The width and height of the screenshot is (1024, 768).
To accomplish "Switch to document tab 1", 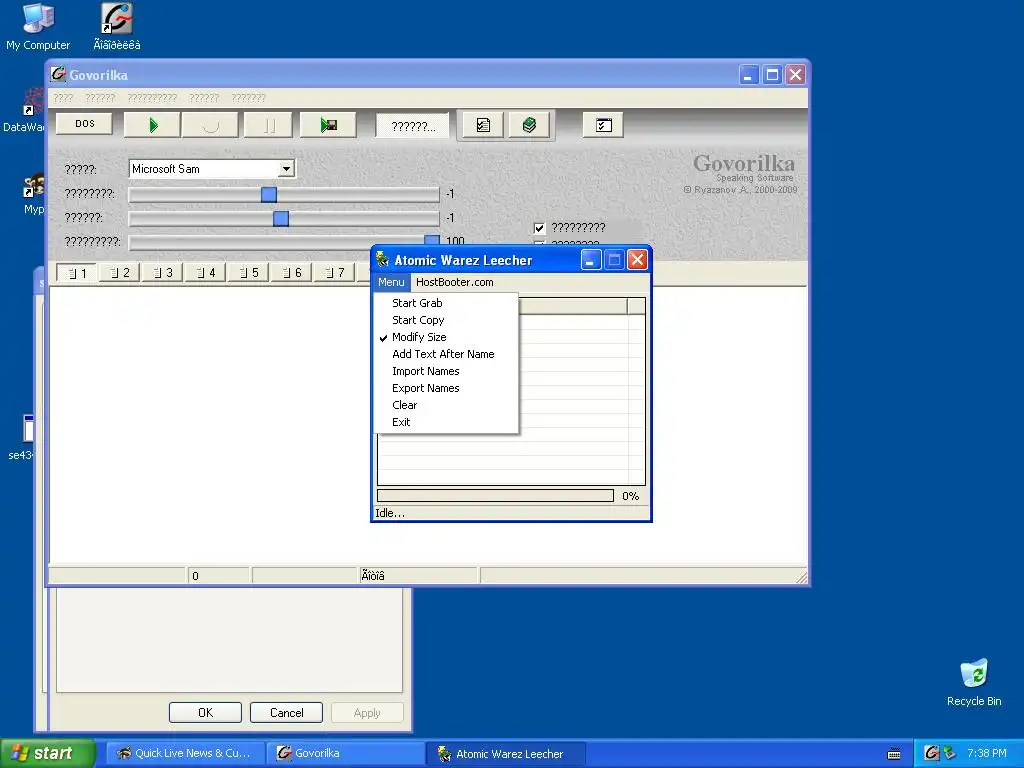I will click(x=76, y=272).
